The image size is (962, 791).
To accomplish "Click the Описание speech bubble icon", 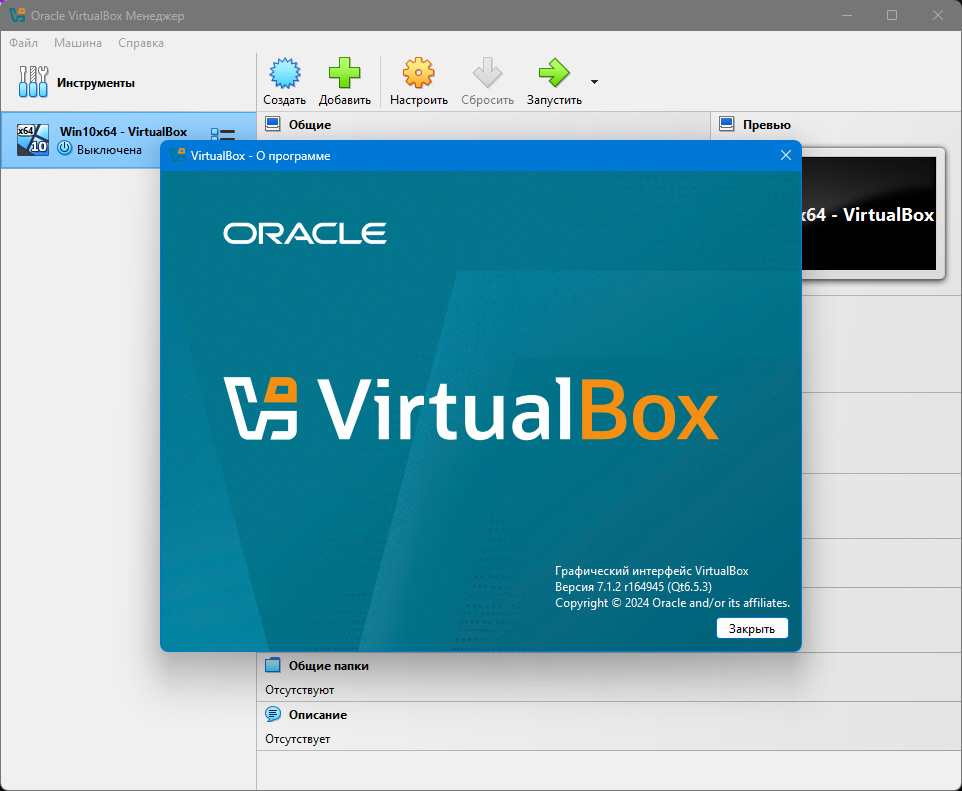I will (272, 714).
